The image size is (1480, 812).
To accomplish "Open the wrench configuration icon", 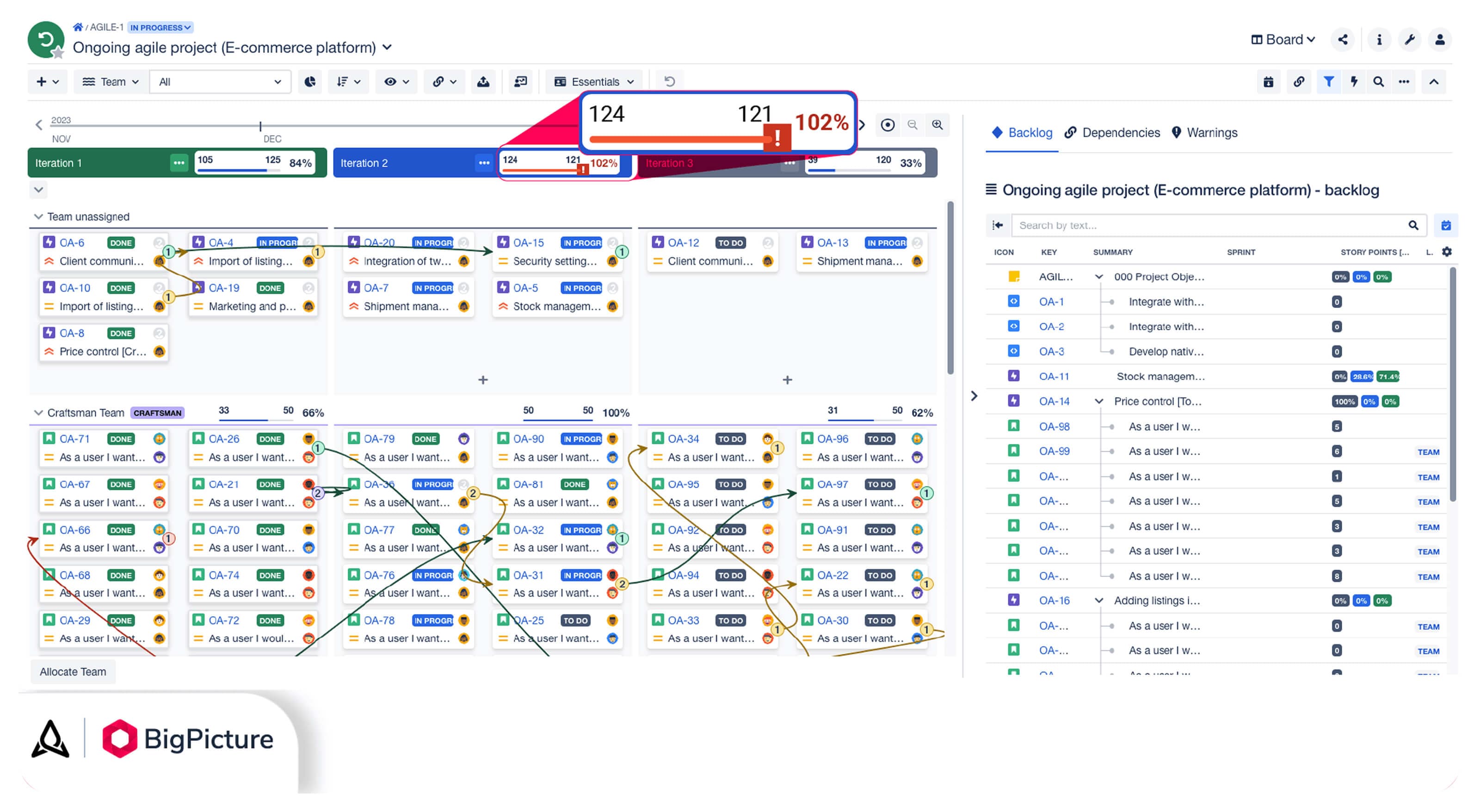I will point(1409,40).
